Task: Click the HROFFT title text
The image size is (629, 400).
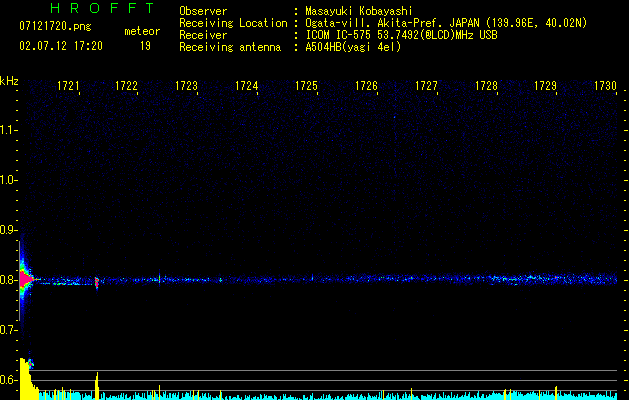Action: pyautogui.click(x=103, y=8)
